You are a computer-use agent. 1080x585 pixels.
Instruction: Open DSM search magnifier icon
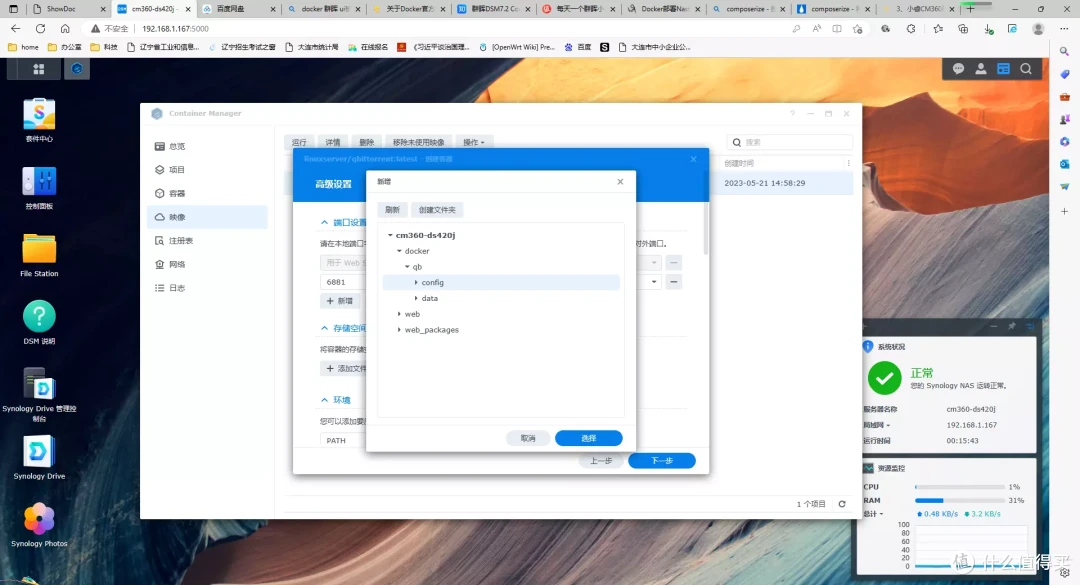click(1026, 69)
